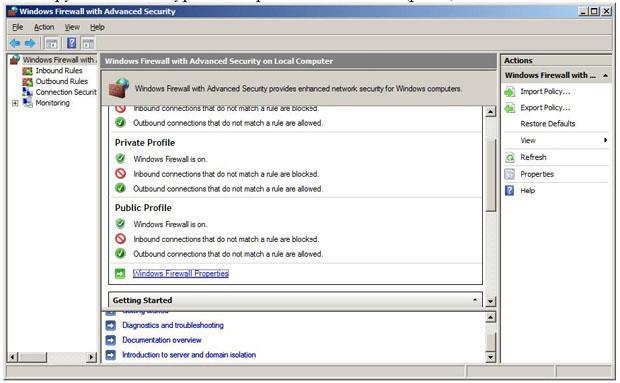Click the Connection Security Rules tree icon

pos(27,92)
